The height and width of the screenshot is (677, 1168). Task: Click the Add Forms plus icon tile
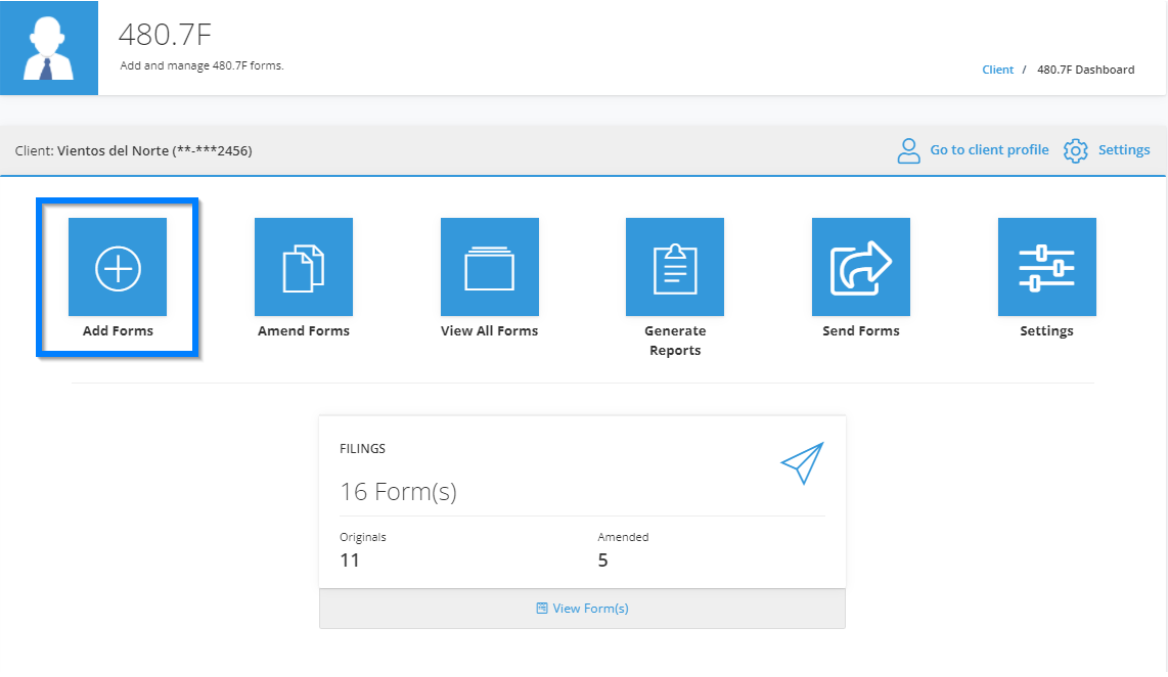[x=117, y=267]
